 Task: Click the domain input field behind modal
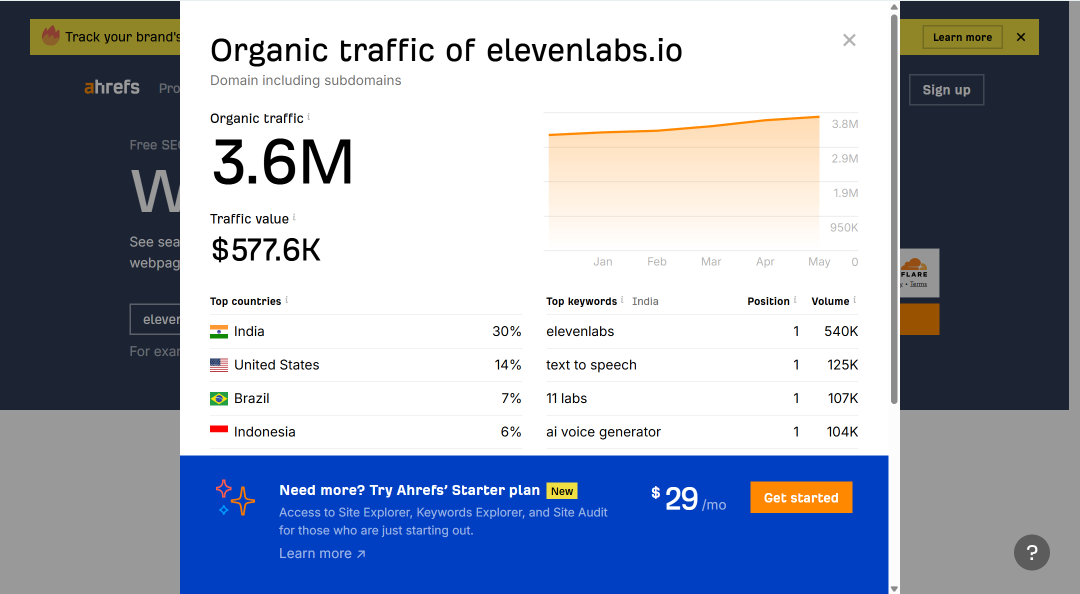(x=155, y=319)
